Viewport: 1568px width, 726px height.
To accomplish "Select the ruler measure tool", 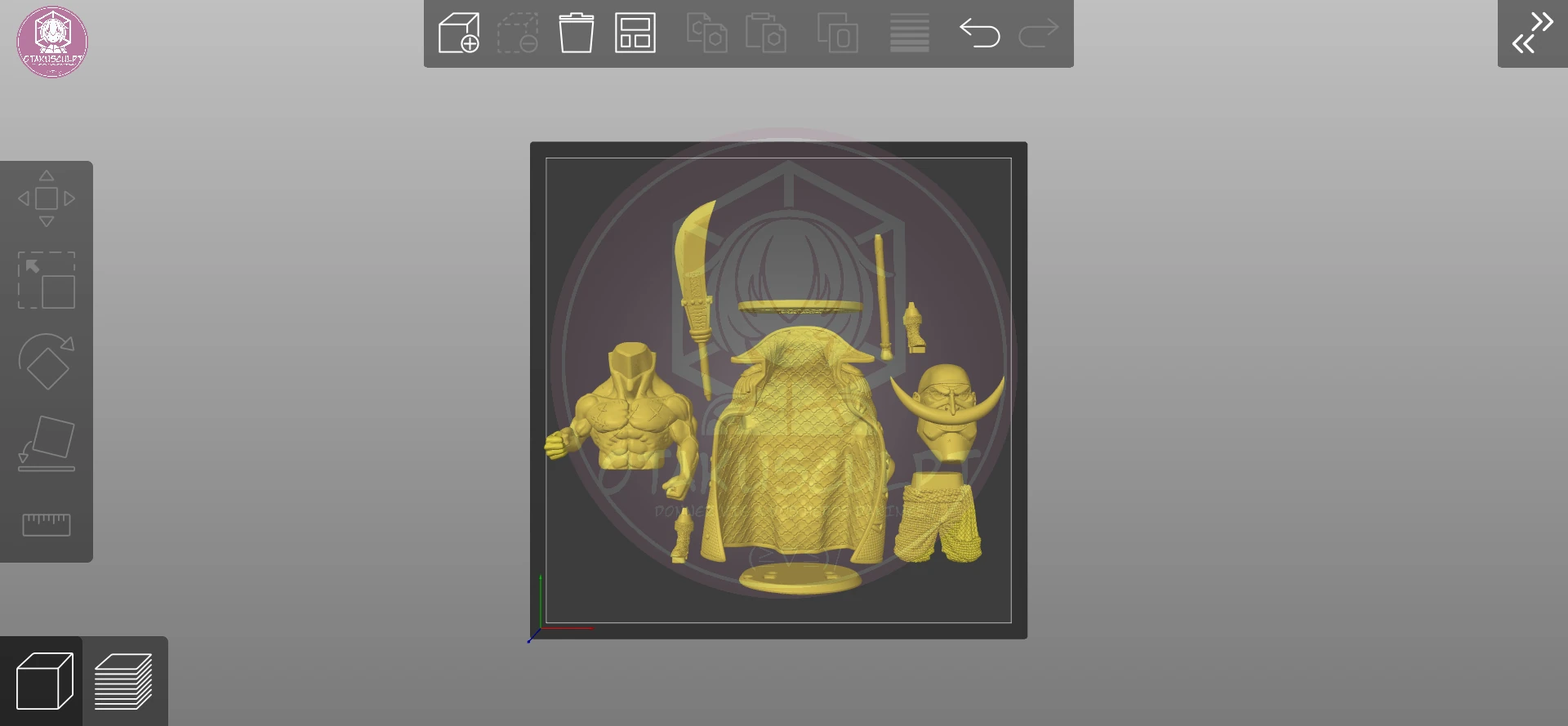I will tap(47, 524).
